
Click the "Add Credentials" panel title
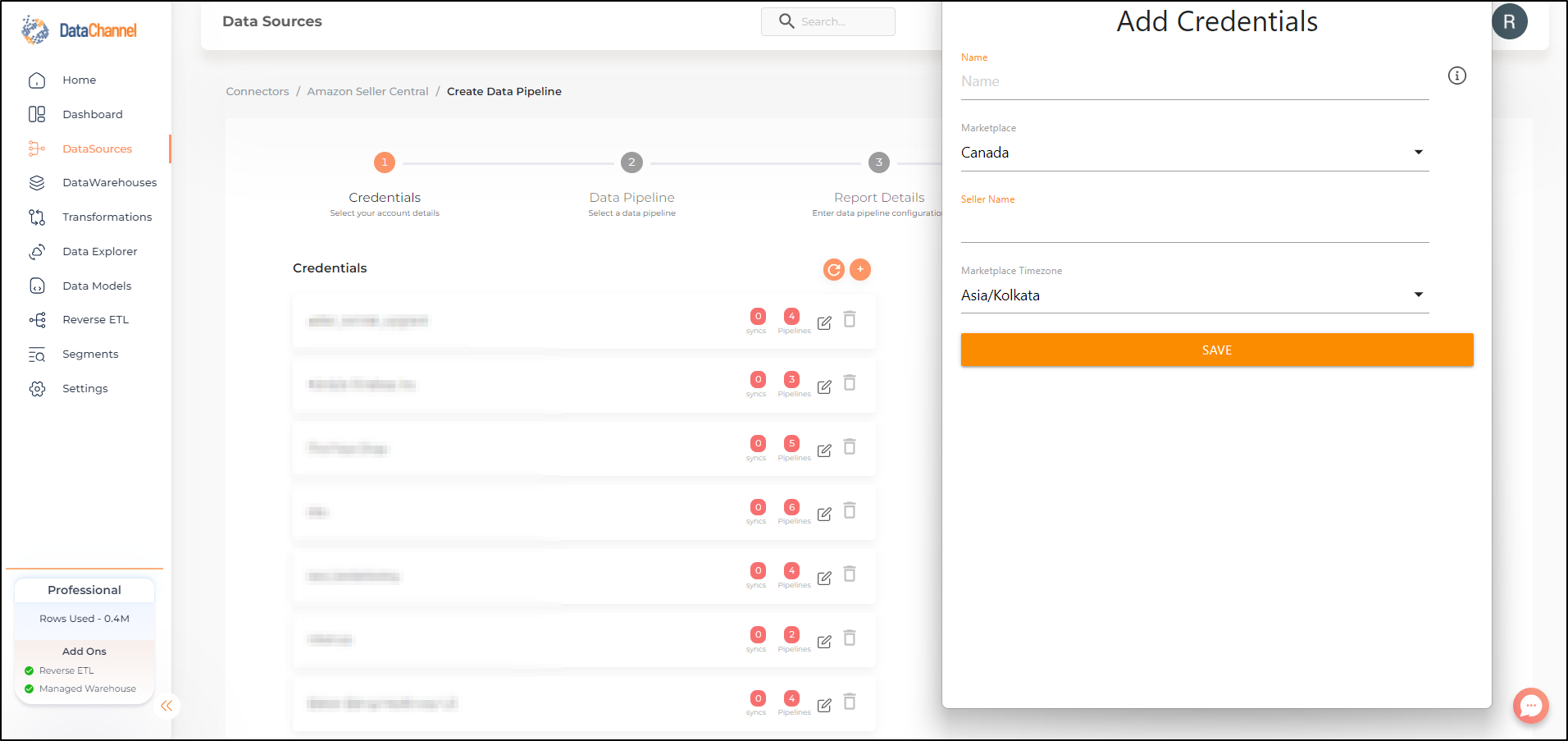[1217, 21]
